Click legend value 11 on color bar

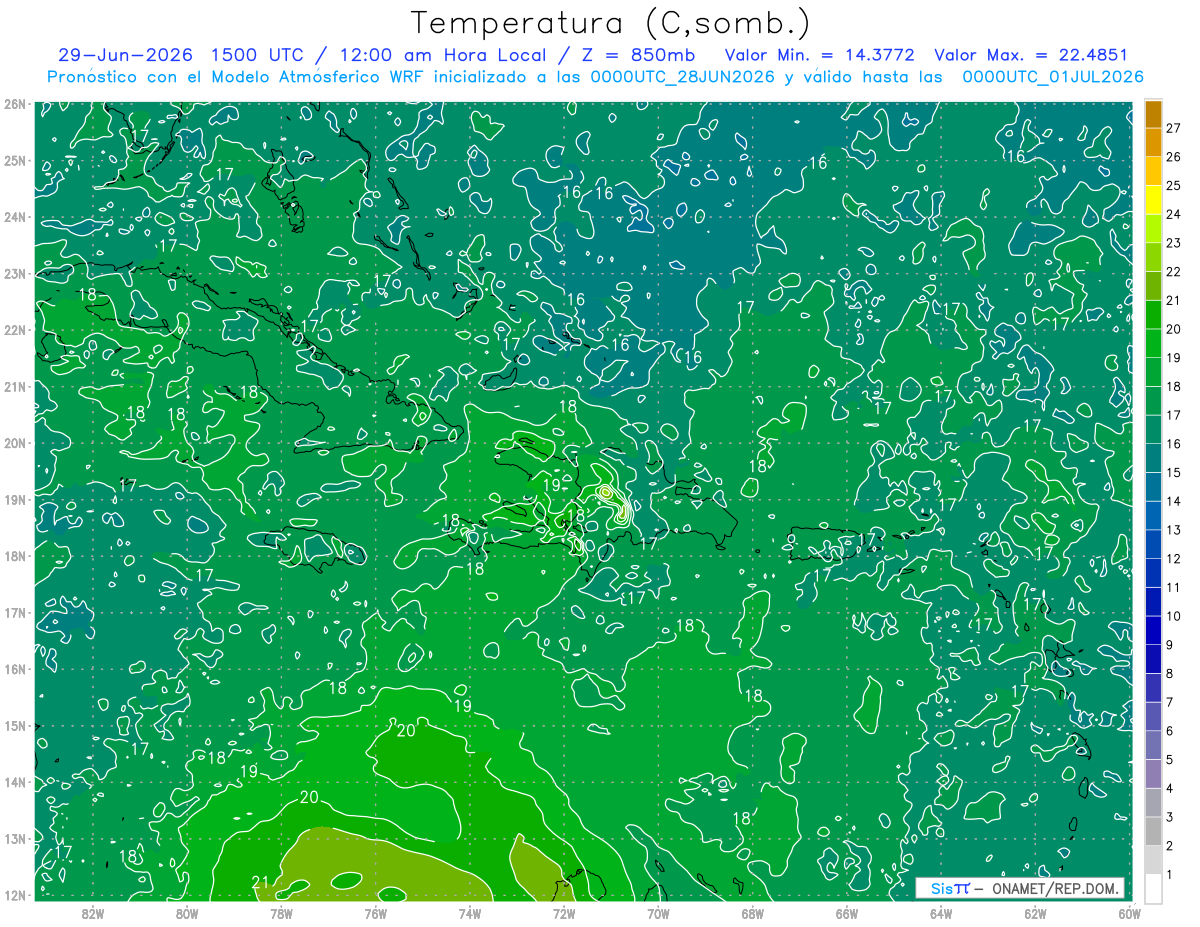(x=1173, y=587)
